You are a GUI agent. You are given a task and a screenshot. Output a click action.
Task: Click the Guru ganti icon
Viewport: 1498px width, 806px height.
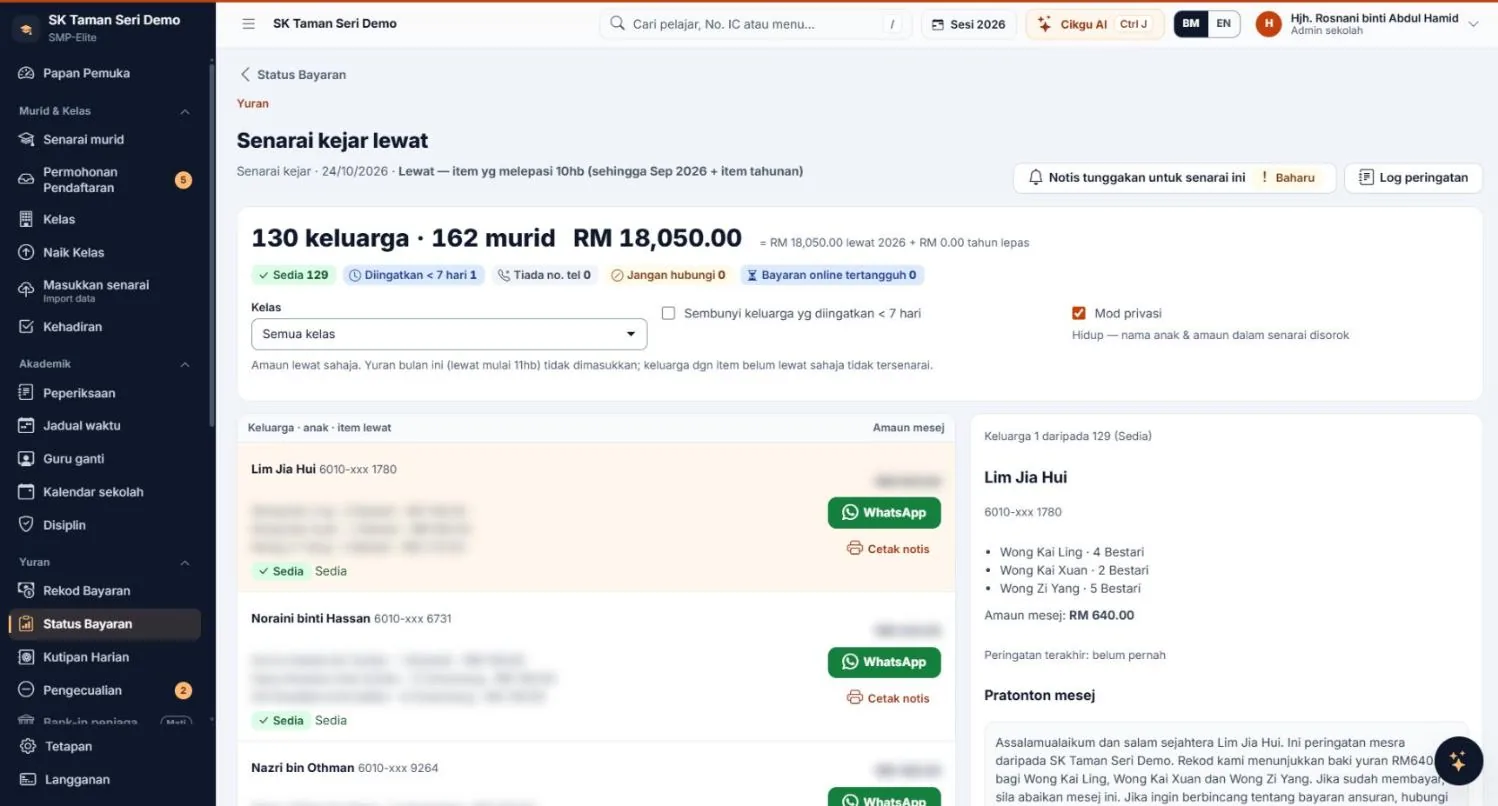(x=27, y=459)
